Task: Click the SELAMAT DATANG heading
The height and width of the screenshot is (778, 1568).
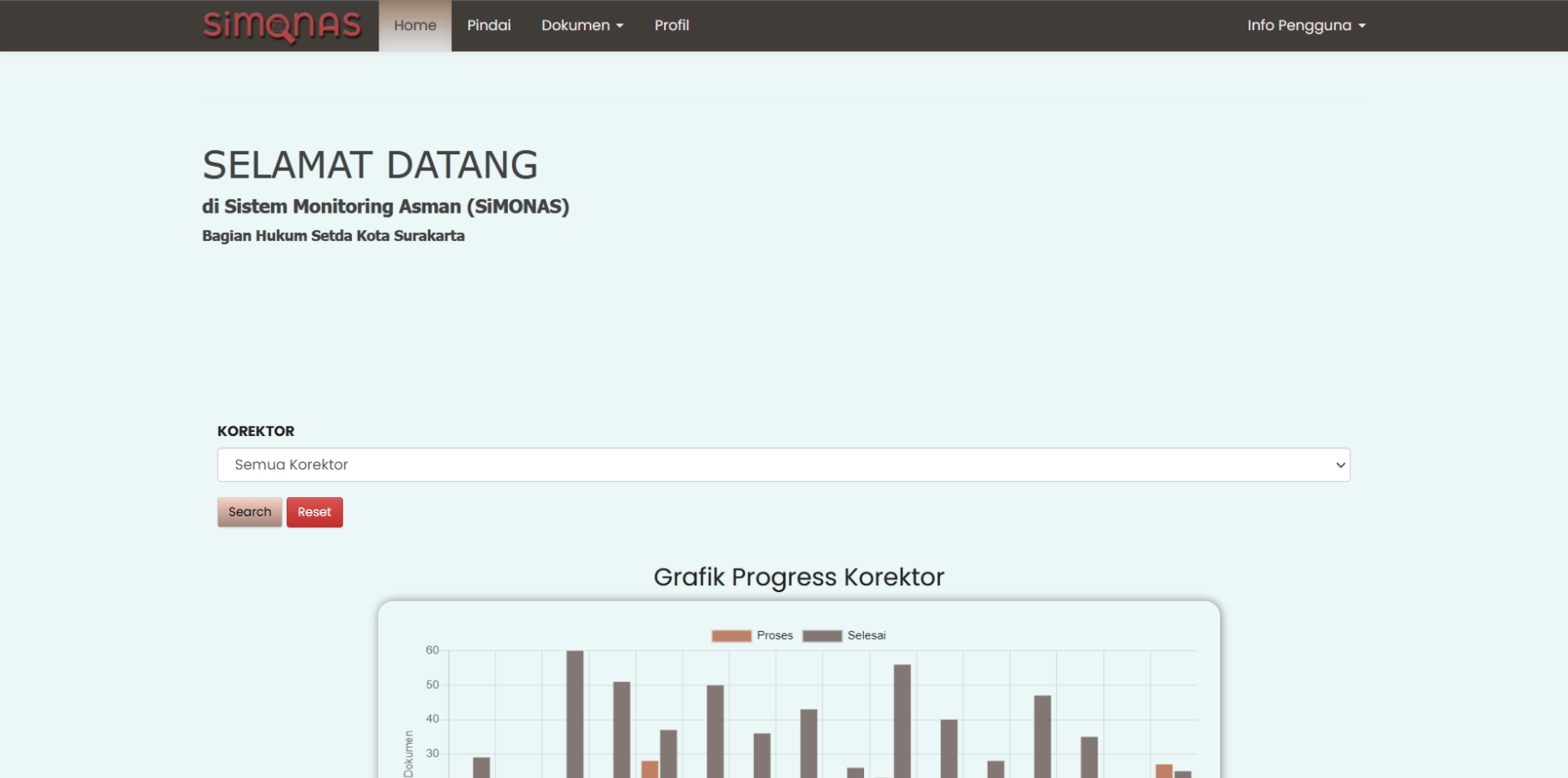Action: click(x=370, y=165)
